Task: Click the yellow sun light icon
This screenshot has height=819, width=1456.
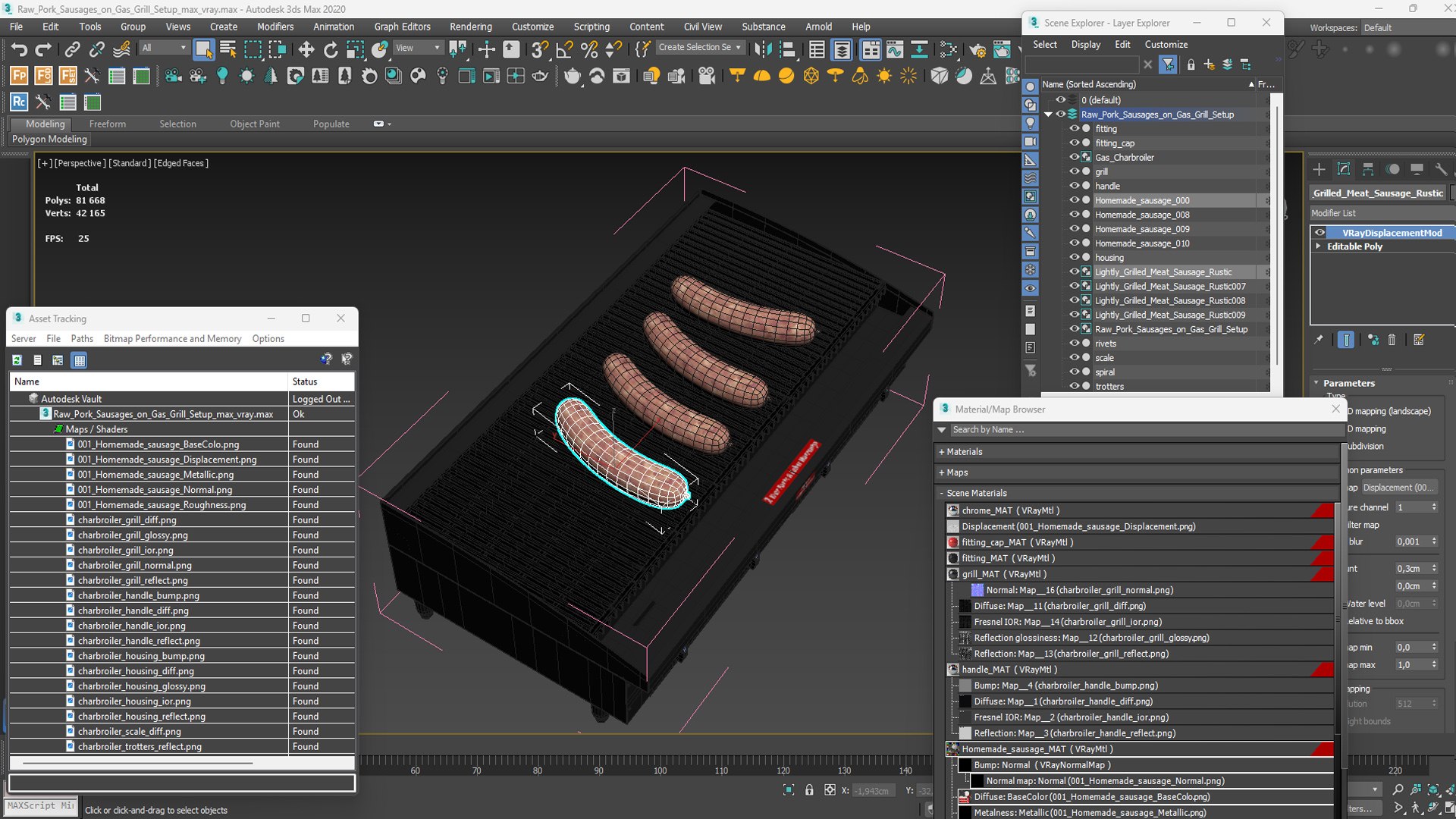Action: tap(884, 76)
